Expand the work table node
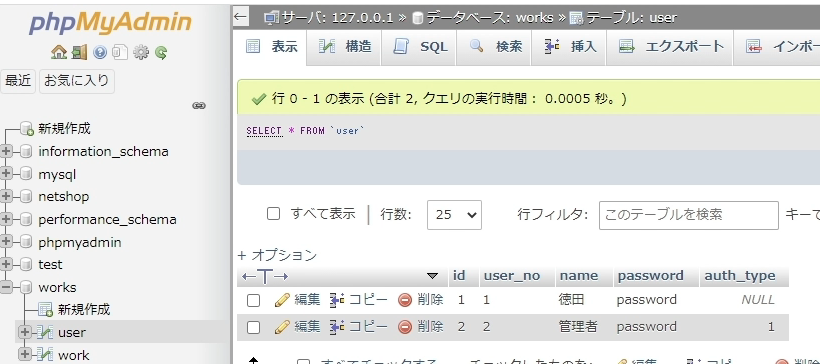Screen dimensions: 820x364 coord(25,355)
